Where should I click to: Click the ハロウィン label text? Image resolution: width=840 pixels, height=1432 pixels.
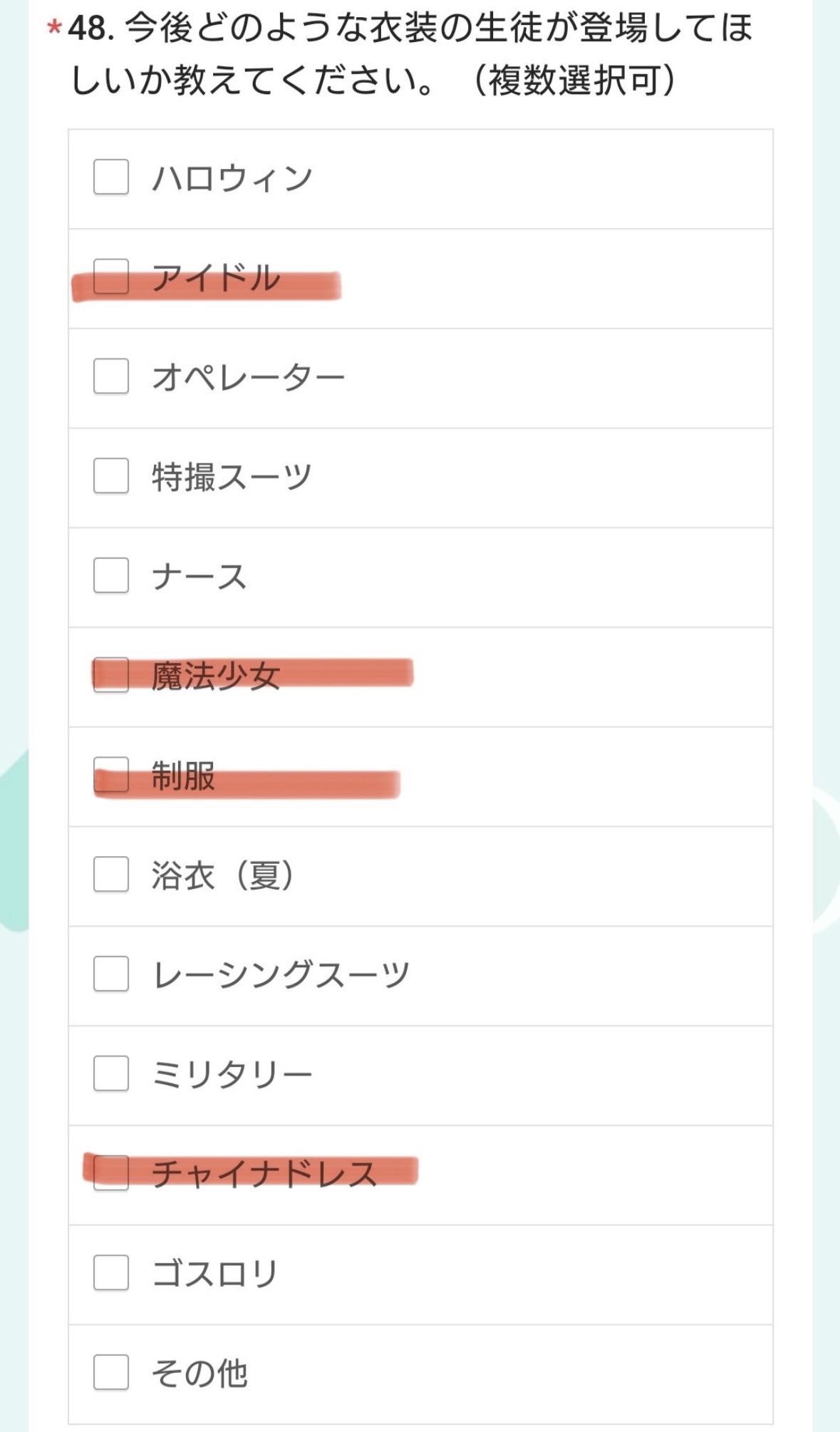click(232, 177)
